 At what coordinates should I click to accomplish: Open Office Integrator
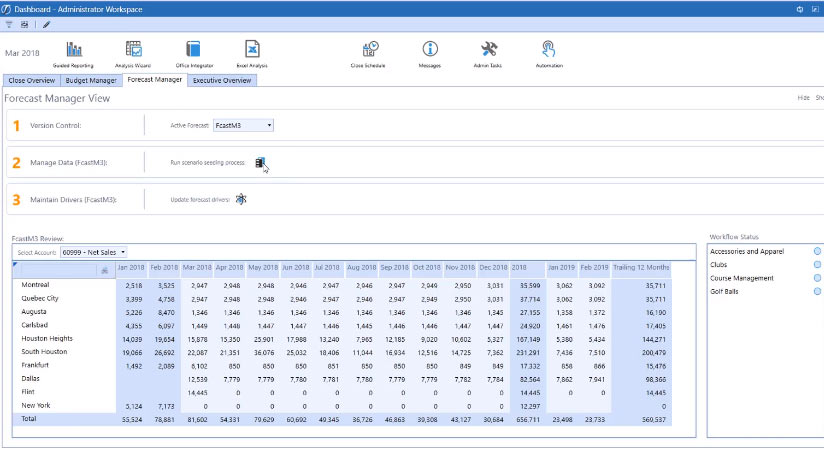pos(195,50)
